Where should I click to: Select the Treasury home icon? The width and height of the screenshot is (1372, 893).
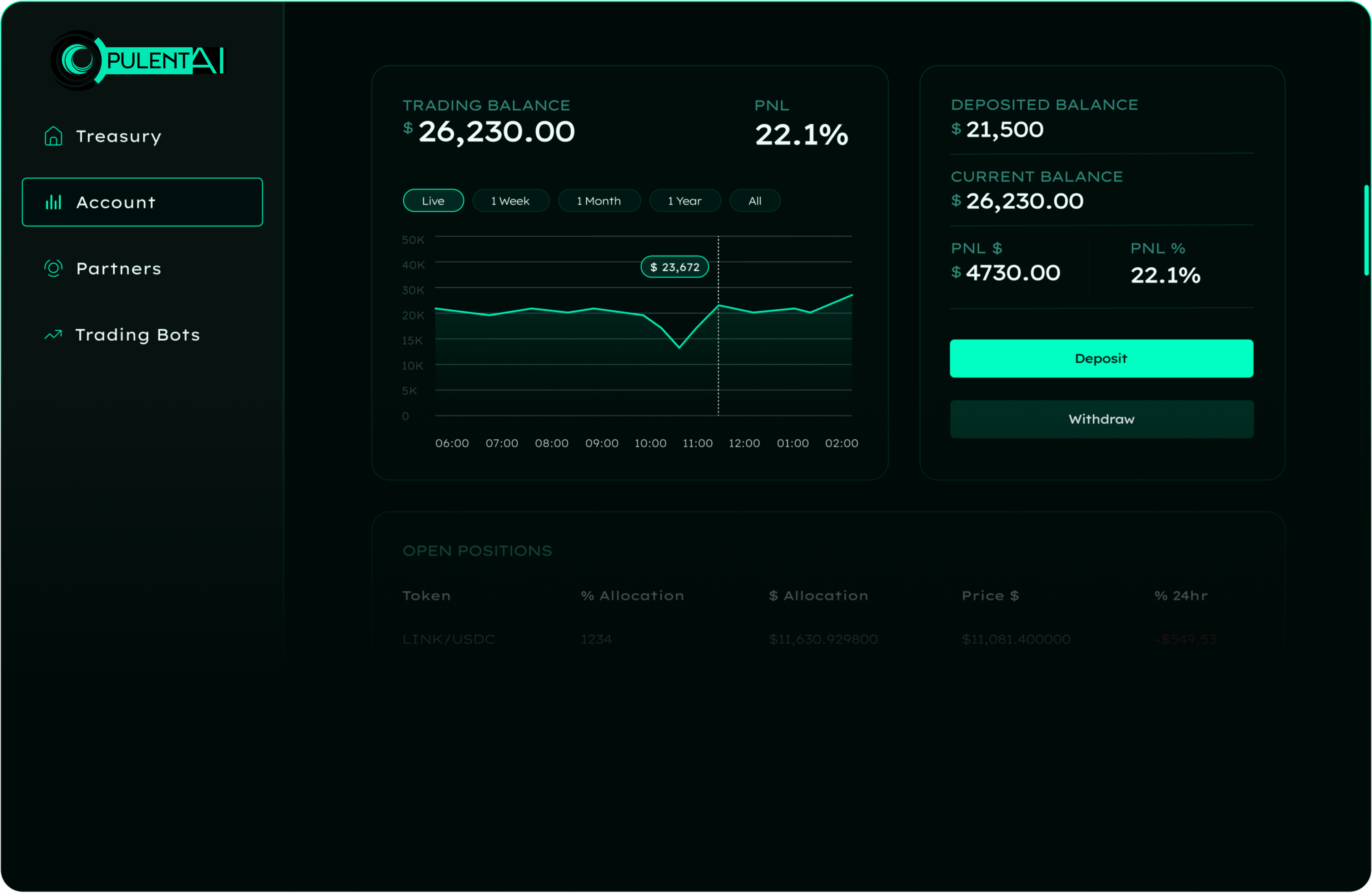[53, 136]
